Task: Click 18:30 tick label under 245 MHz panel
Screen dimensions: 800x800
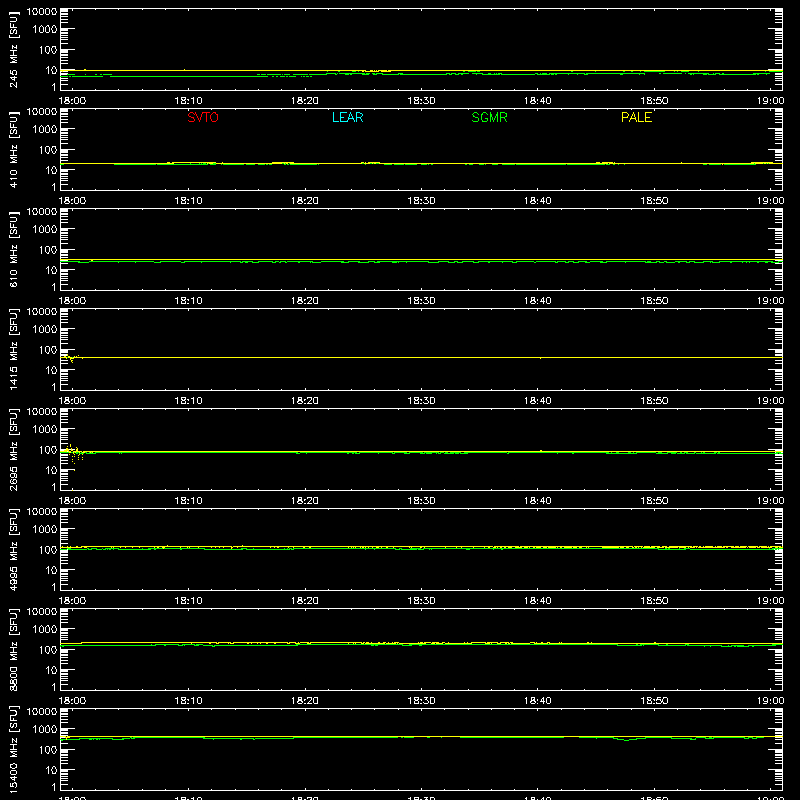Action: point(421,101)
